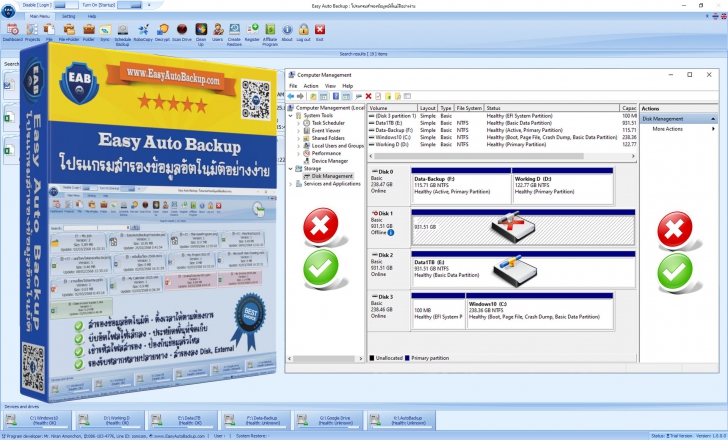Expand the Event Viewer node

coord(299,131)
